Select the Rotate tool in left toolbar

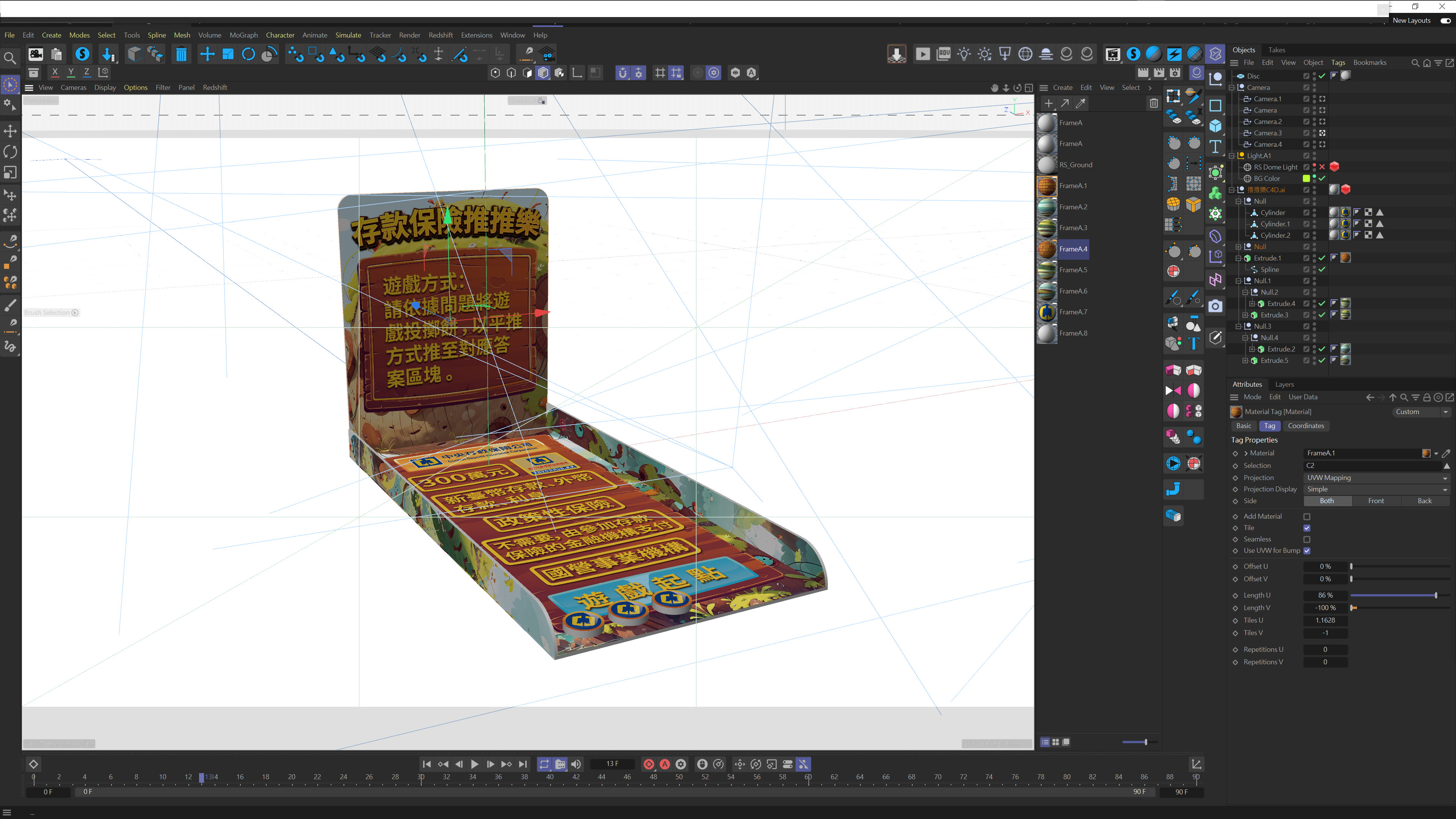coord(10,152)
